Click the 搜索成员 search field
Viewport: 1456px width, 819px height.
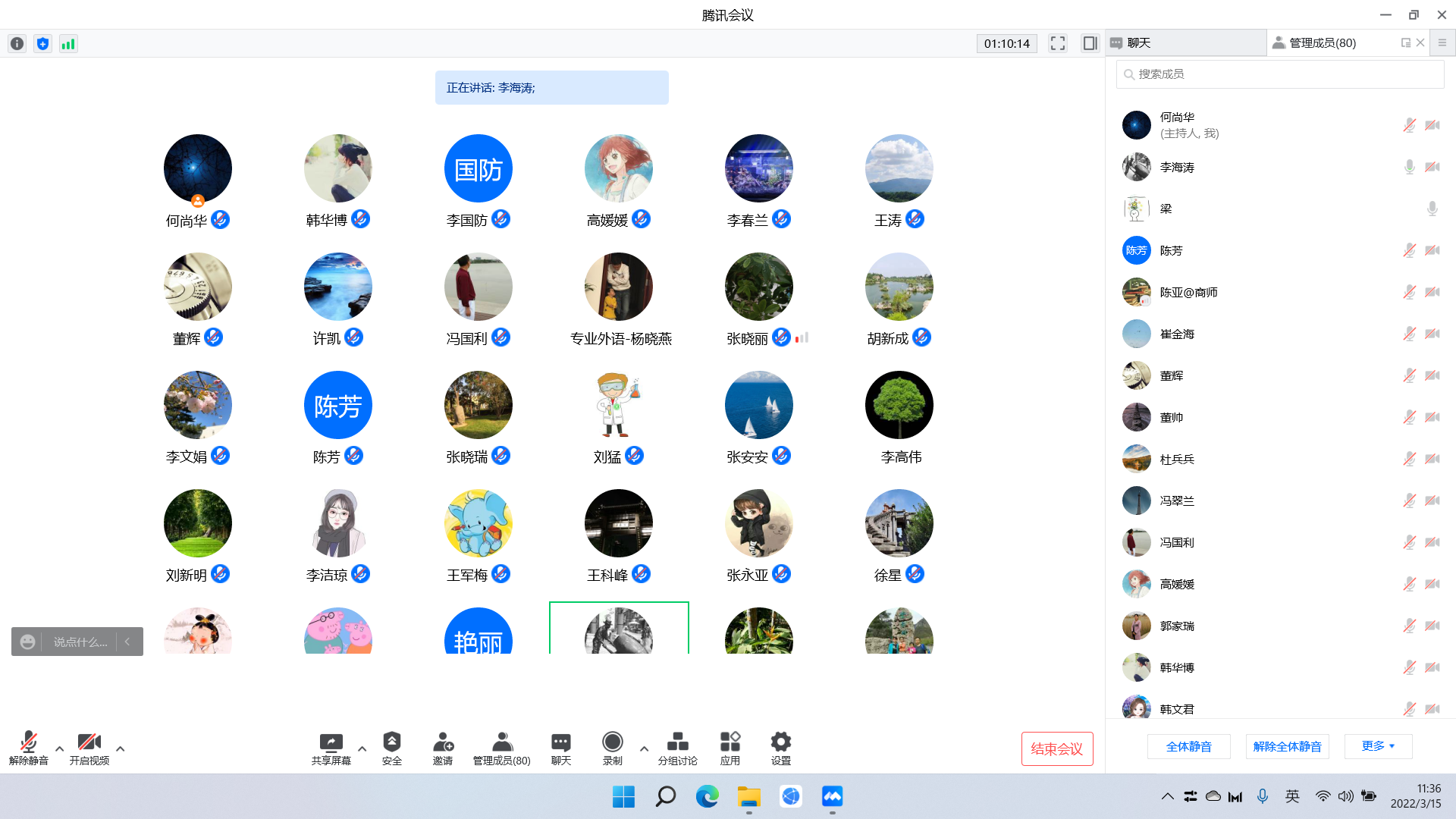pyautogui.click(x=1280, y=74)
